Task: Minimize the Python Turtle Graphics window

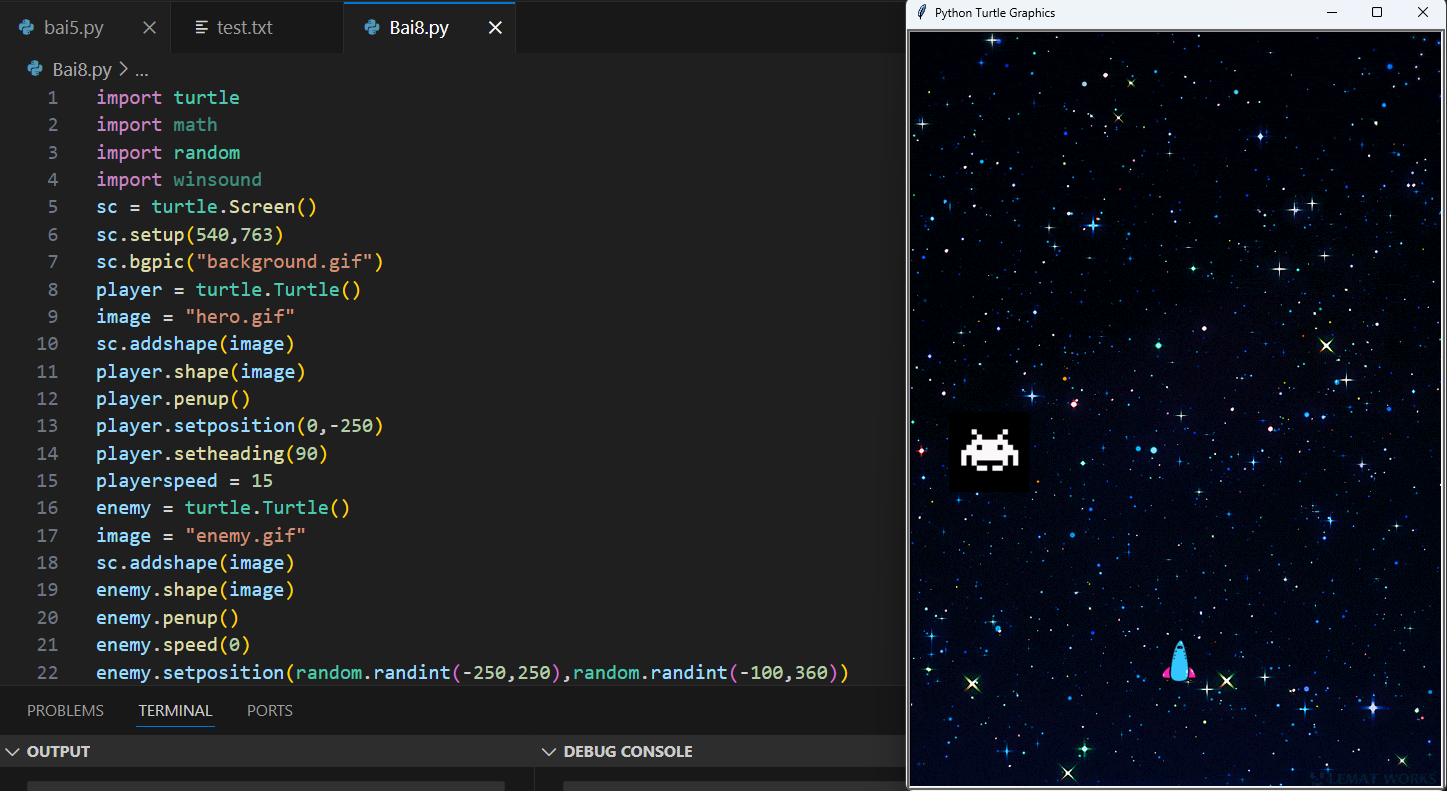Action: 1331,13
